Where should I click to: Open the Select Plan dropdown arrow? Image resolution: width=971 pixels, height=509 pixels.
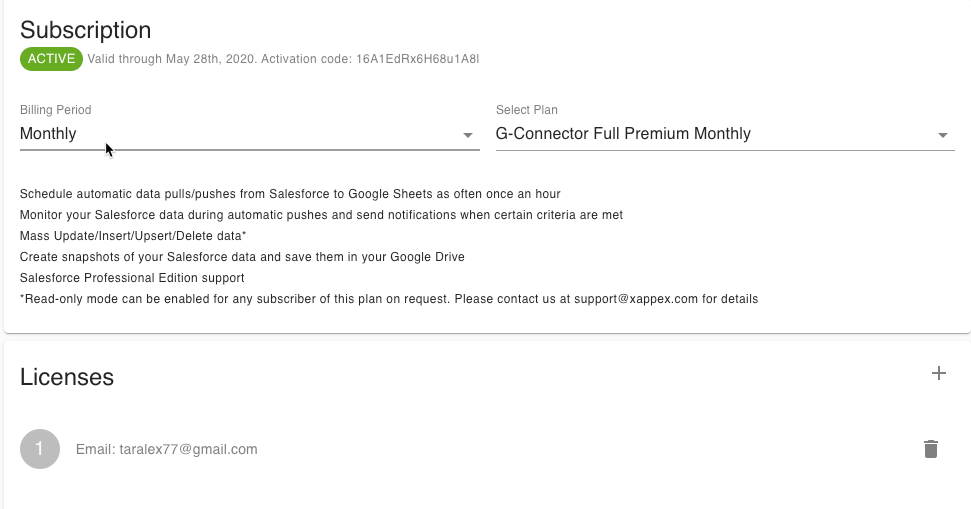coord(942,135)
